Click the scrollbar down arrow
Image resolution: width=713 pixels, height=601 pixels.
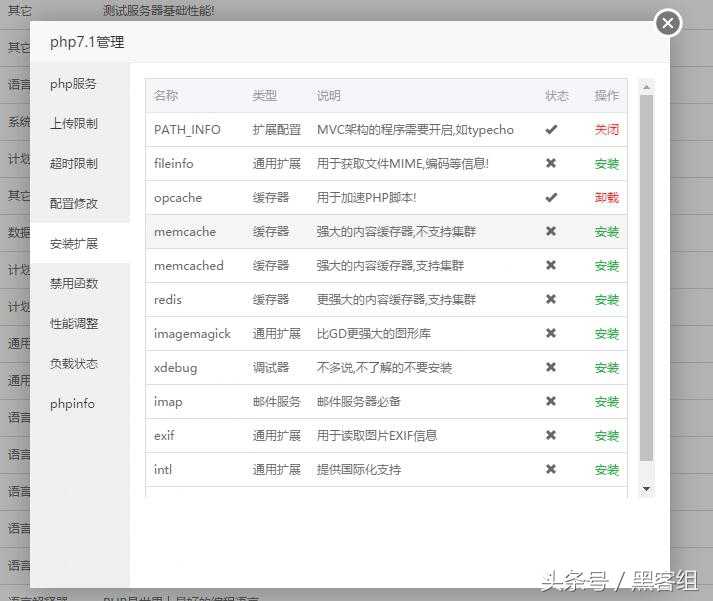pos(646,489)
